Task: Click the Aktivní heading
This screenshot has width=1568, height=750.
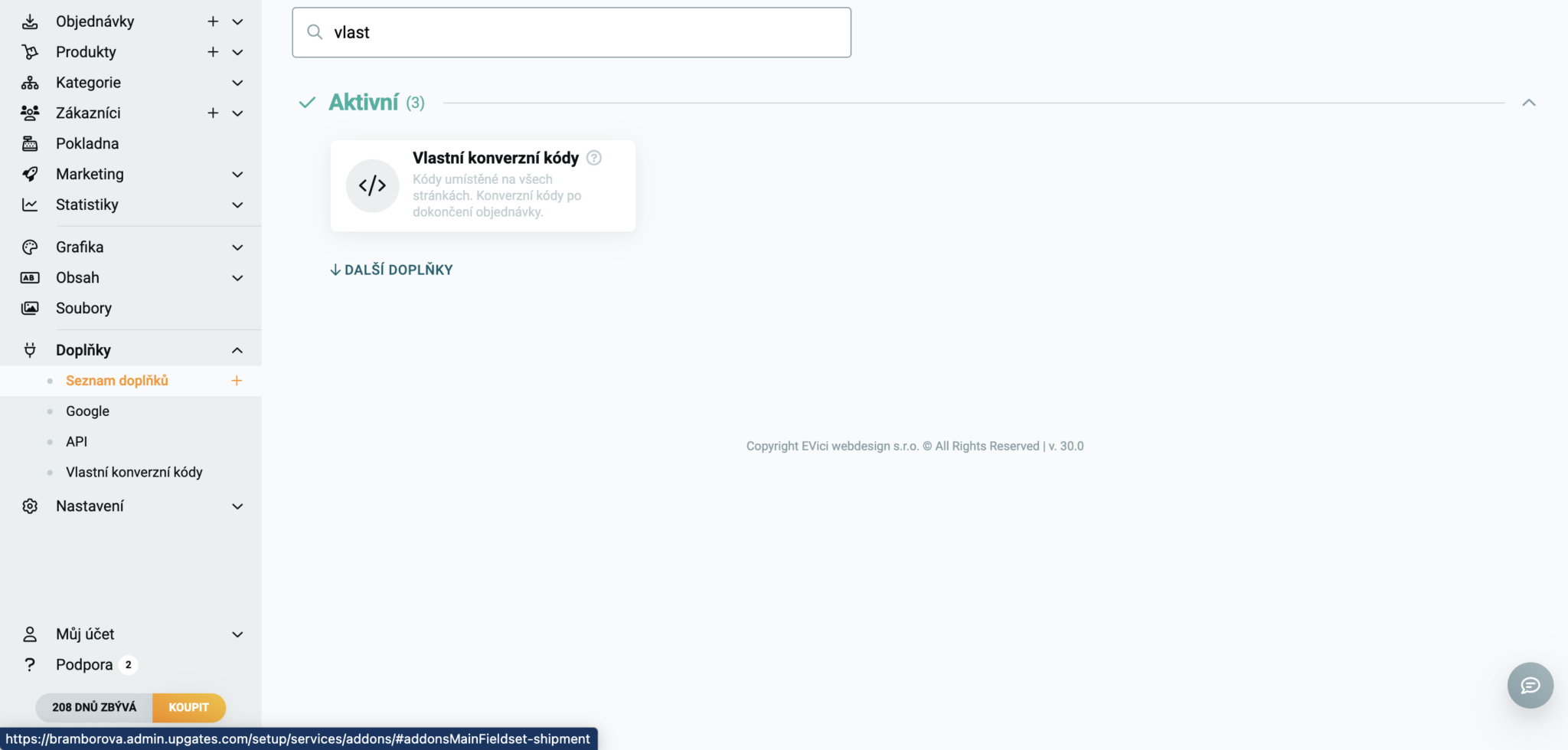Action: (x=364, y=102)
